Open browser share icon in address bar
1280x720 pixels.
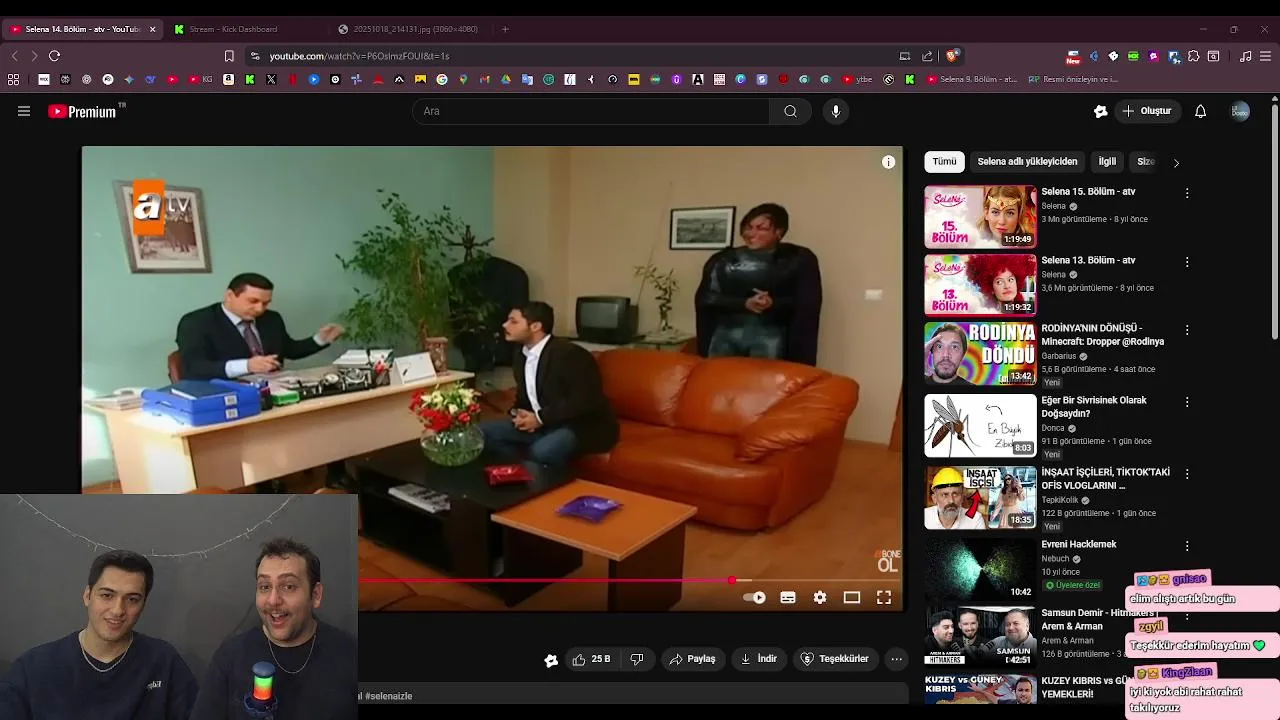pyautogui.click(x=927, y=56)
